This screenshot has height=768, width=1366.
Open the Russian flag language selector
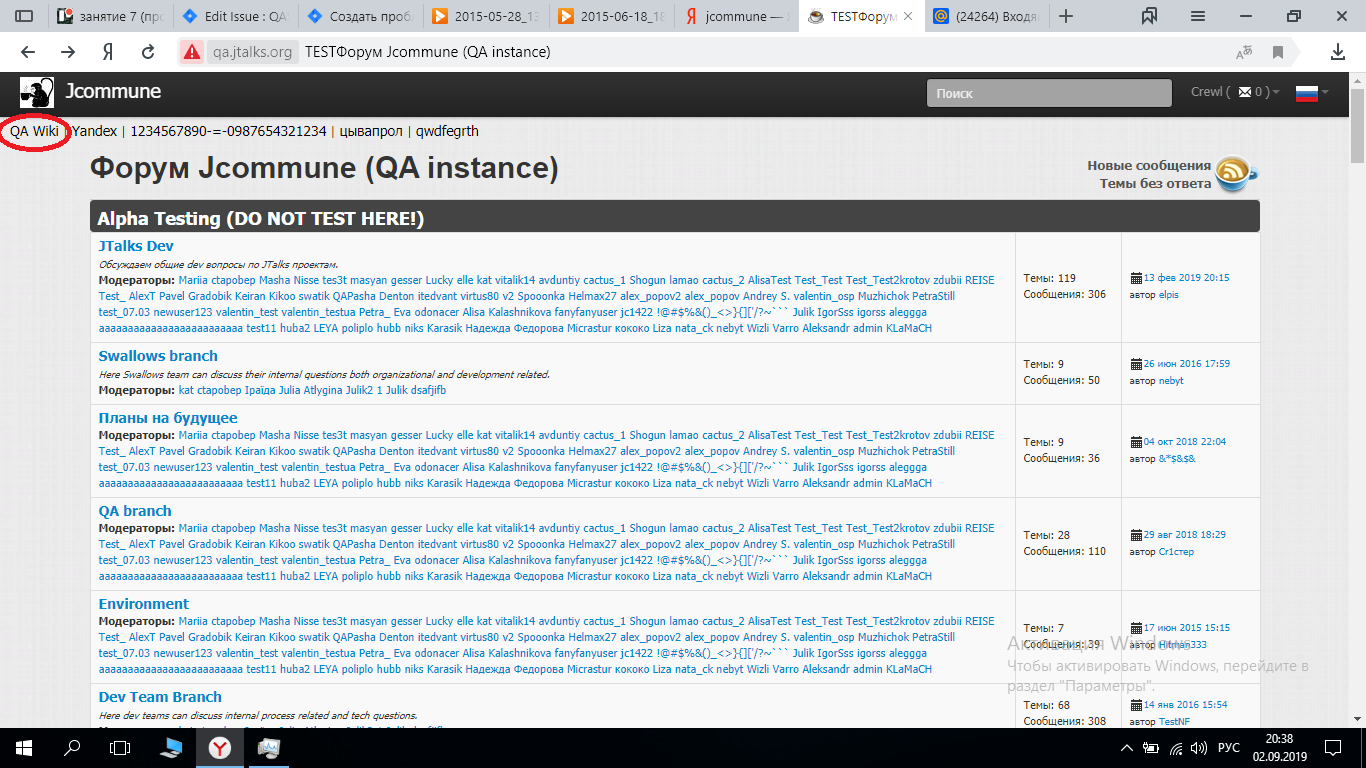[1306, 93]
